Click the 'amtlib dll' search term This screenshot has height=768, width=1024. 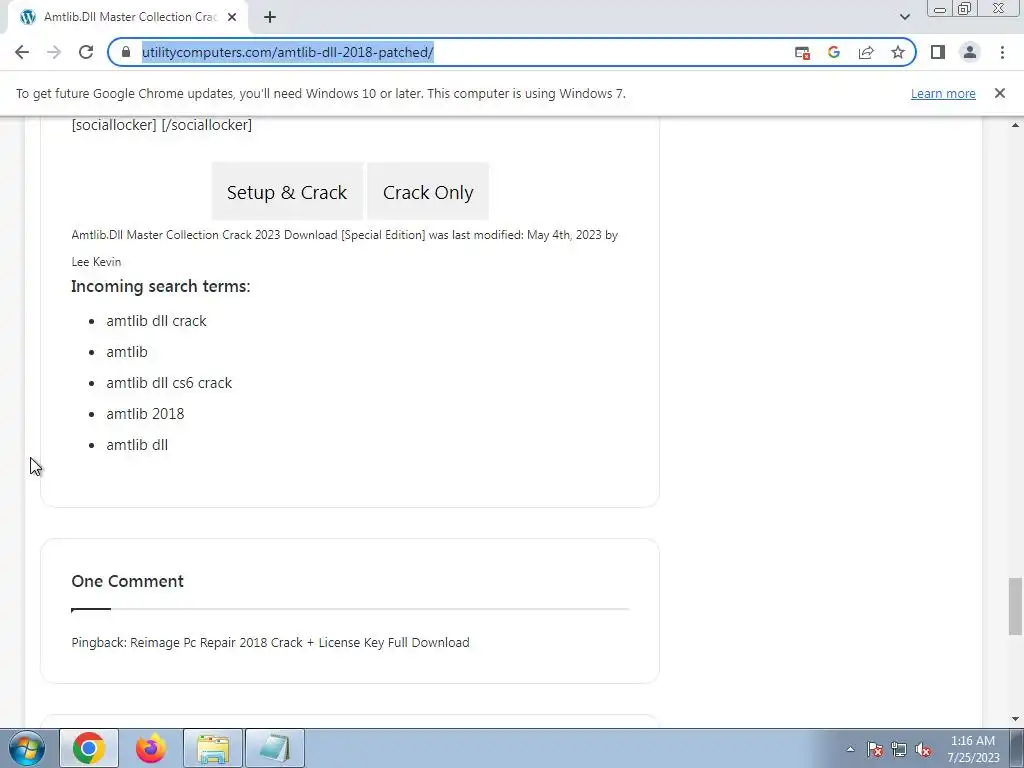point(137,445)
